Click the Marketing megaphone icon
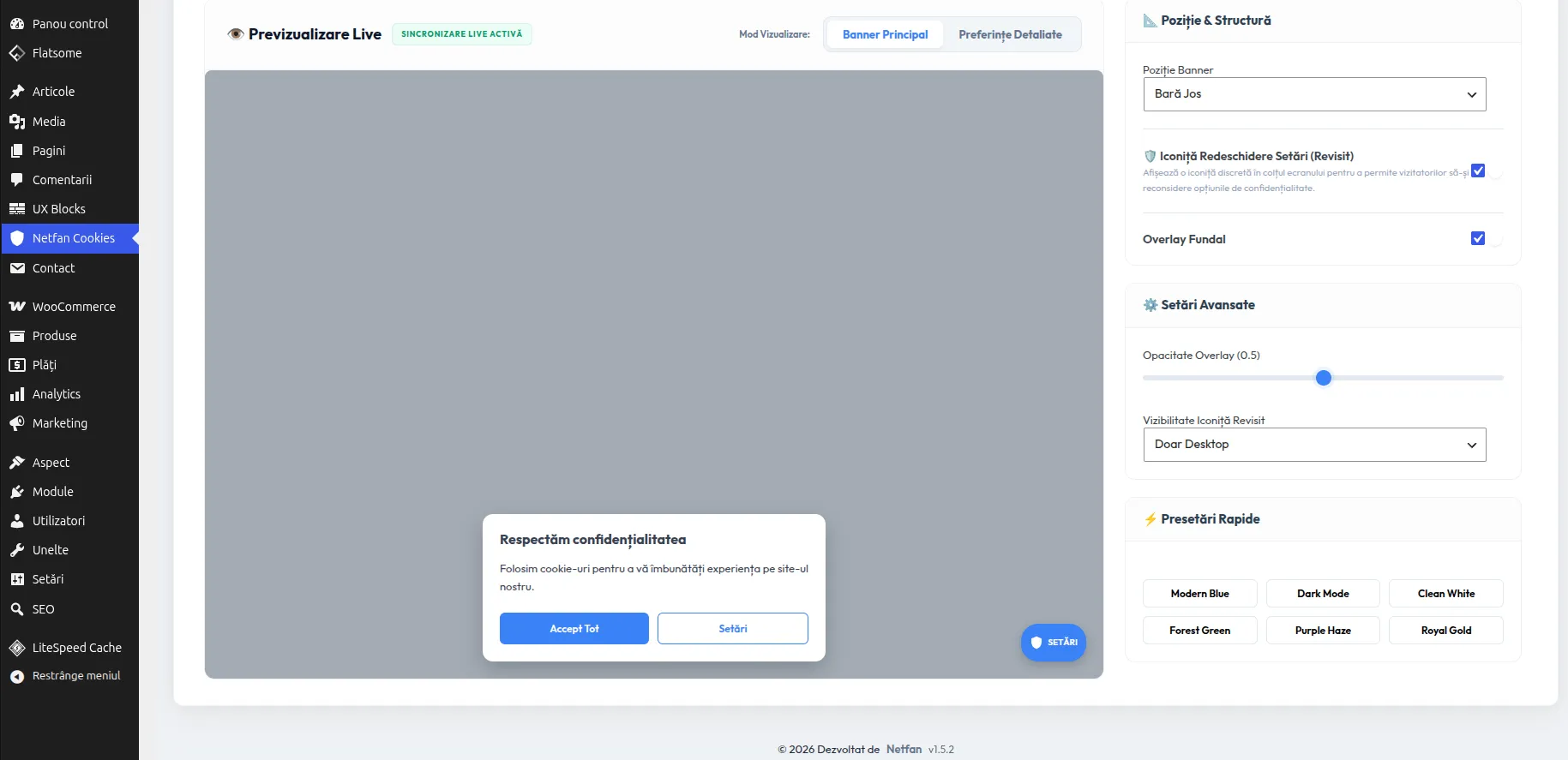 click(17, 423)
